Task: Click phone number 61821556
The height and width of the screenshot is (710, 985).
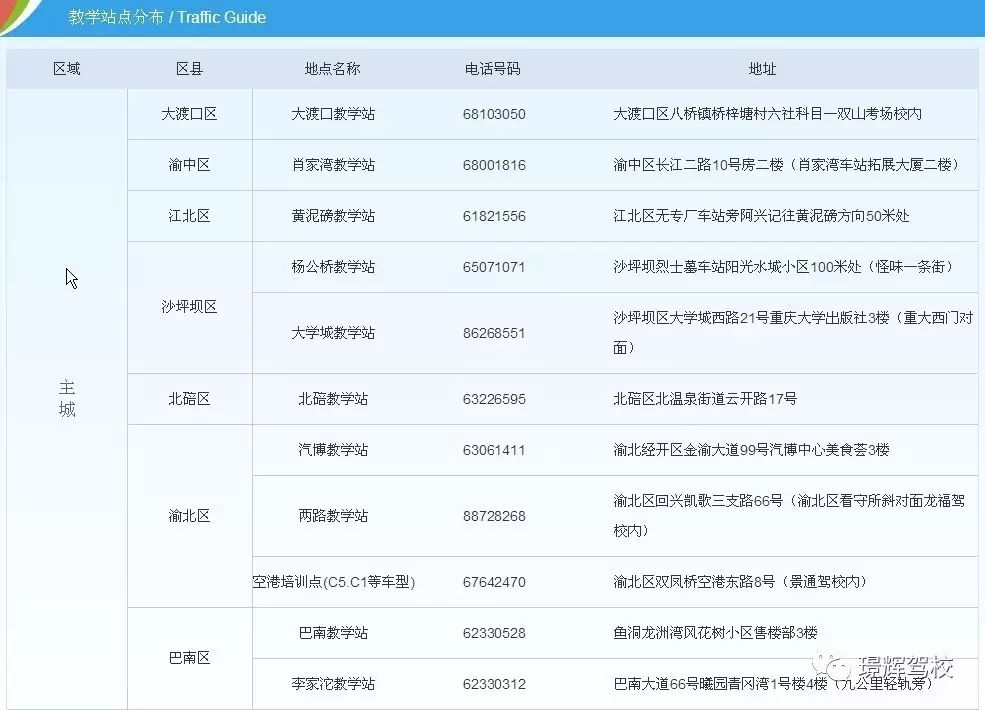Action: (x=493, y=215)
